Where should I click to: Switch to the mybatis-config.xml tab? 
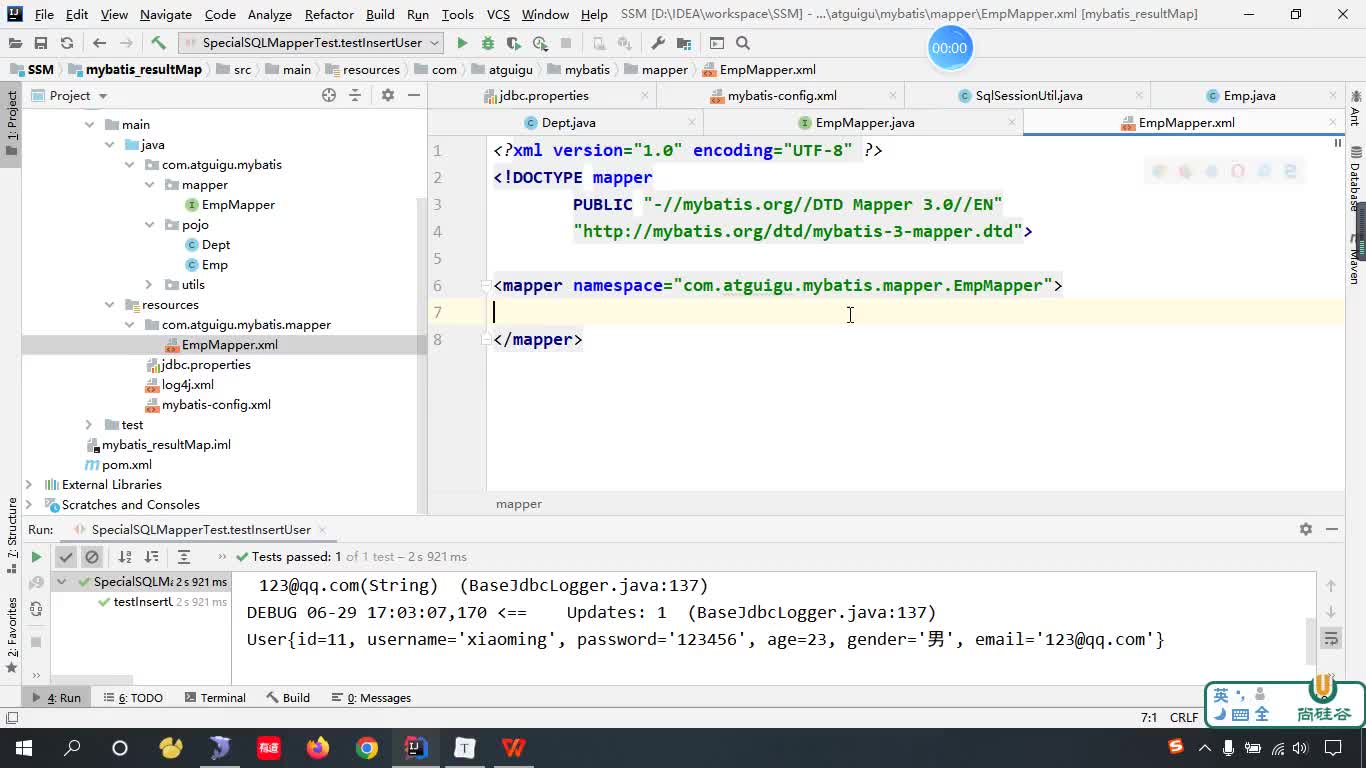pos(781,95)
